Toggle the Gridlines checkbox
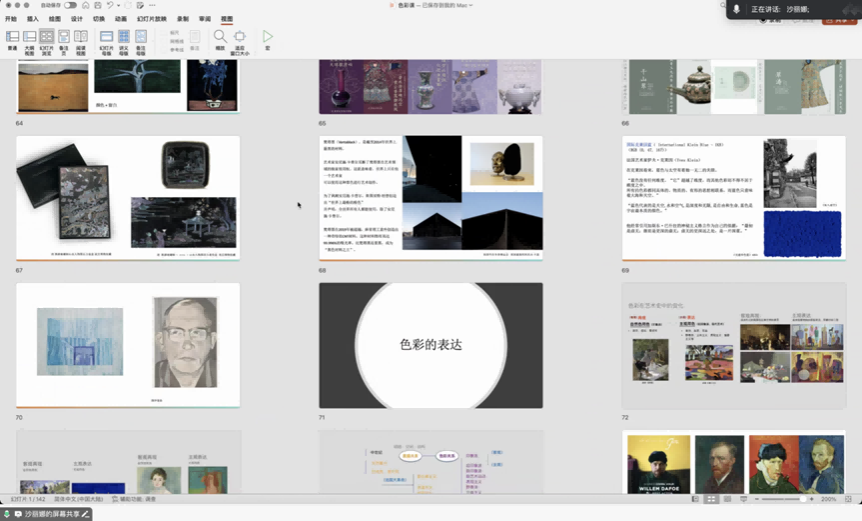Viewport: 862px width, 521px height. tap(166, 40)
